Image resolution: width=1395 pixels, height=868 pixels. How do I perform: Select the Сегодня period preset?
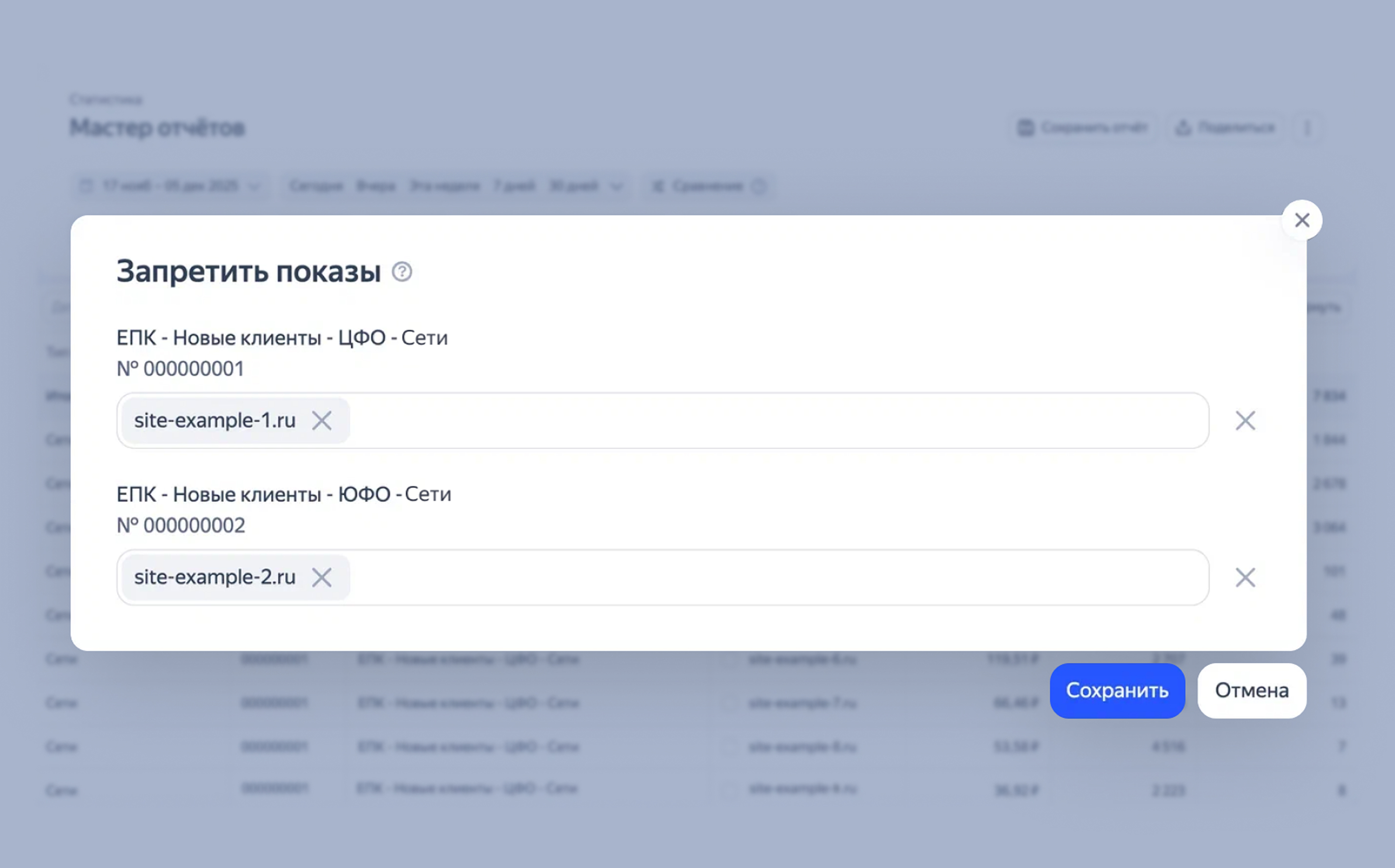point(316,186)
